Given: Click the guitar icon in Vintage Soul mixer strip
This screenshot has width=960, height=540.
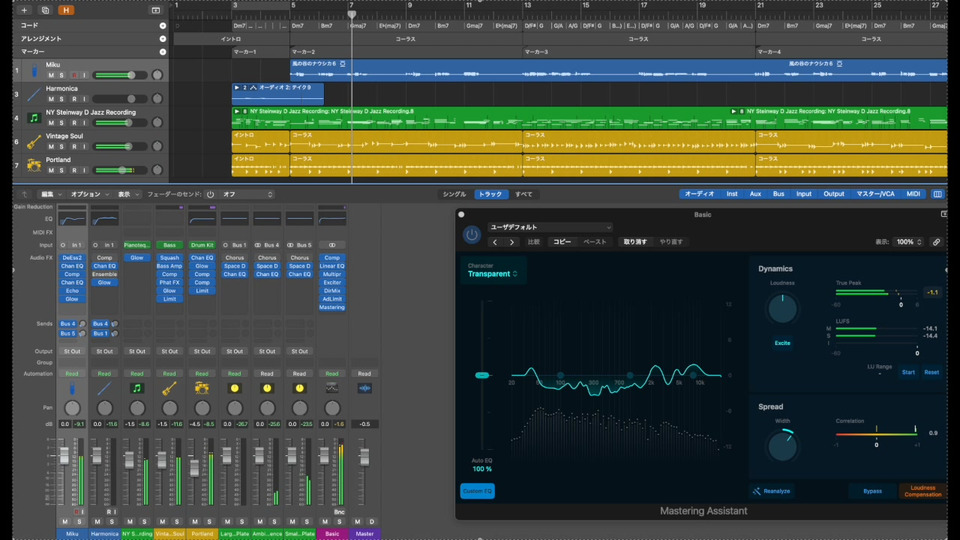Looking at the screenshot, I should point(170,388).
